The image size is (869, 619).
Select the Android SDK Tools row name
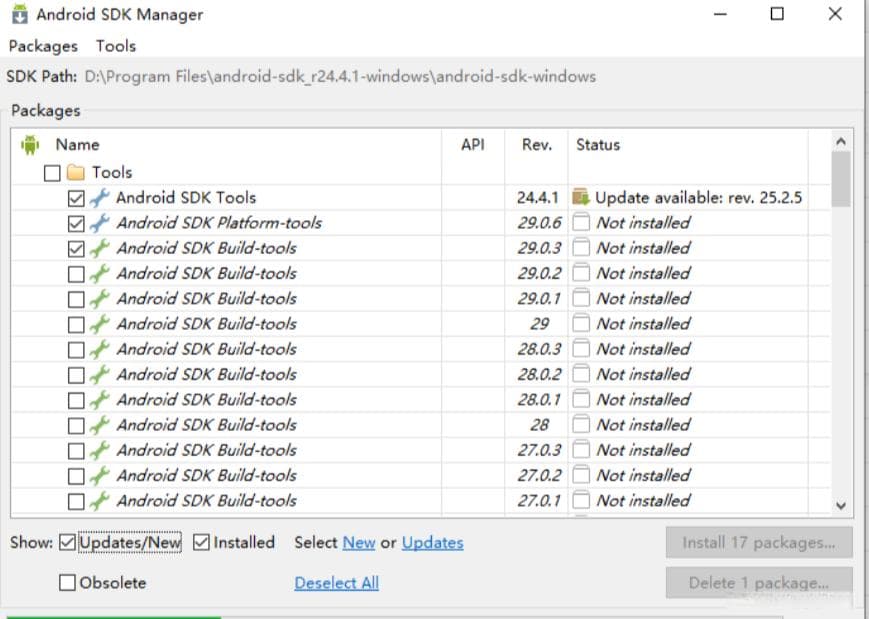coord(186,198)
